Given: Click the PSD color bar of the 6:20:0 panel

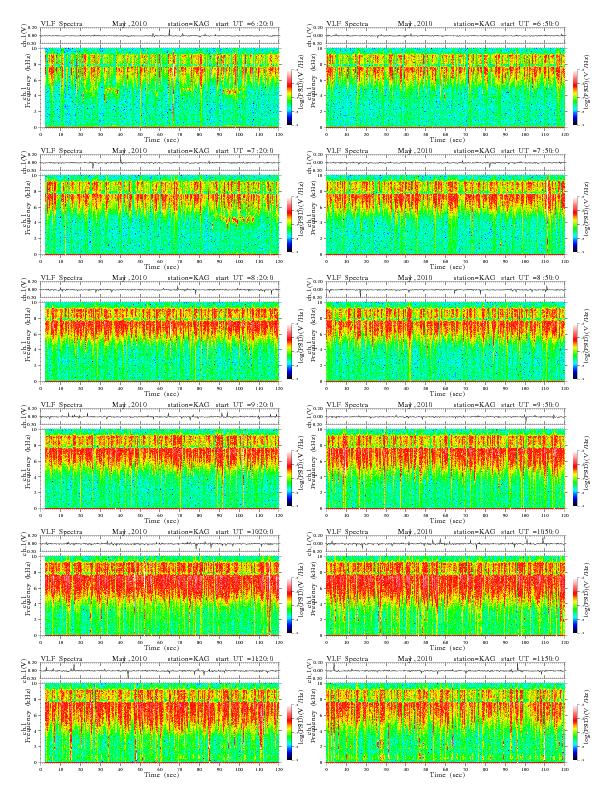Looking at the screenshot, I should [289, 97].
